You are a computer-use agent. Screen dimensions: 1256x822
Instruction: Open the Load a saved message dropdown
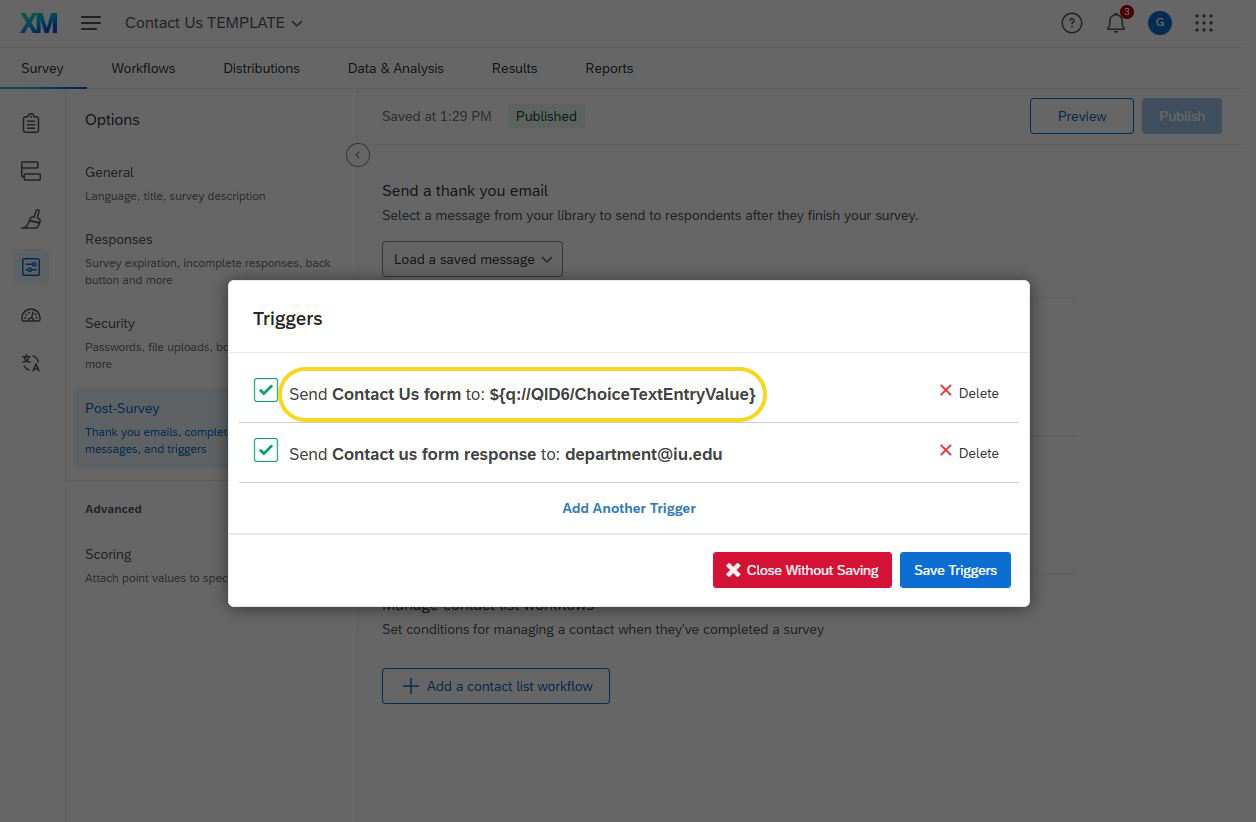[x=472, y=259]
